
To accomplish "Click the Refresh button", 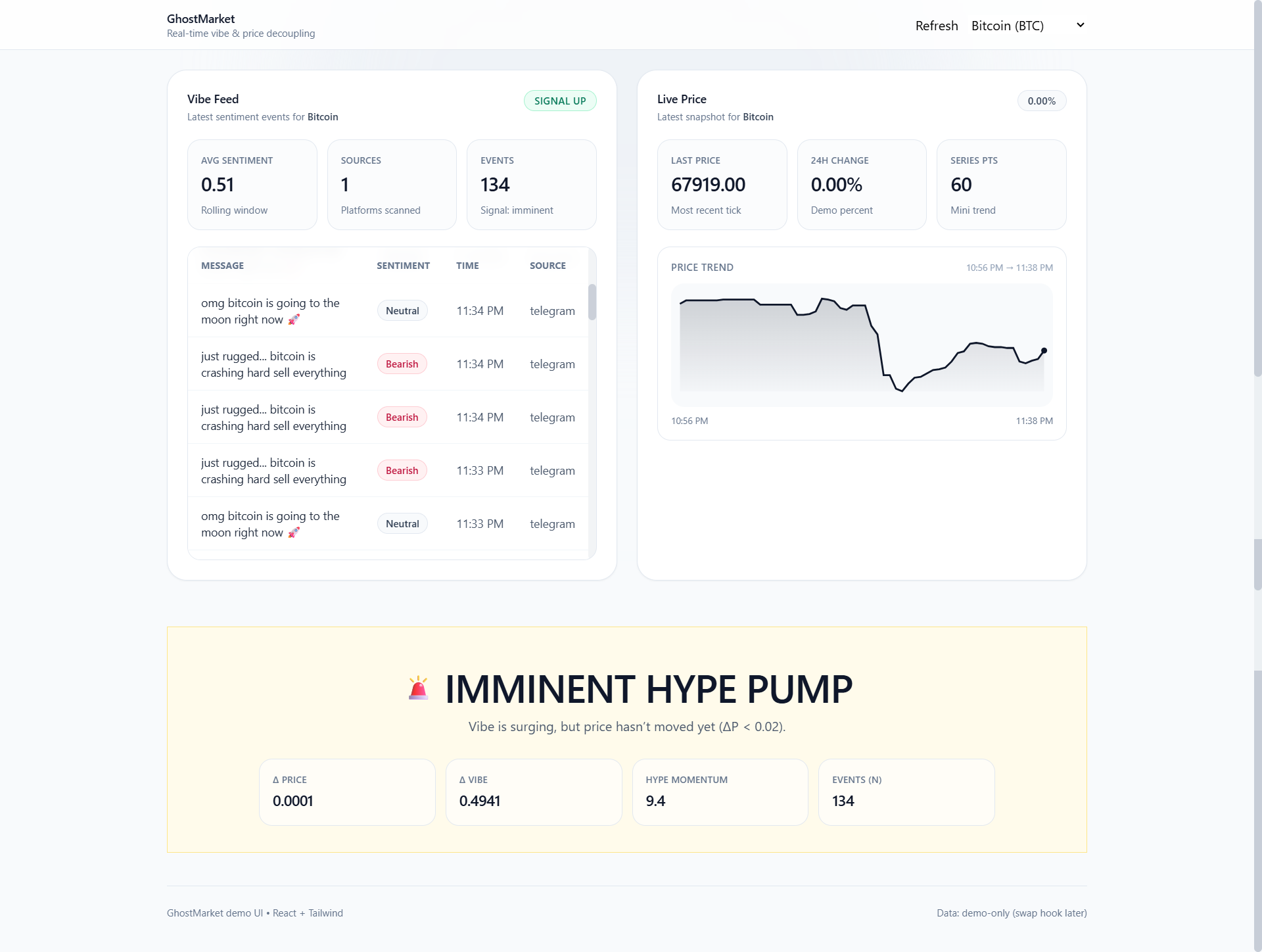I will (936, 26).
